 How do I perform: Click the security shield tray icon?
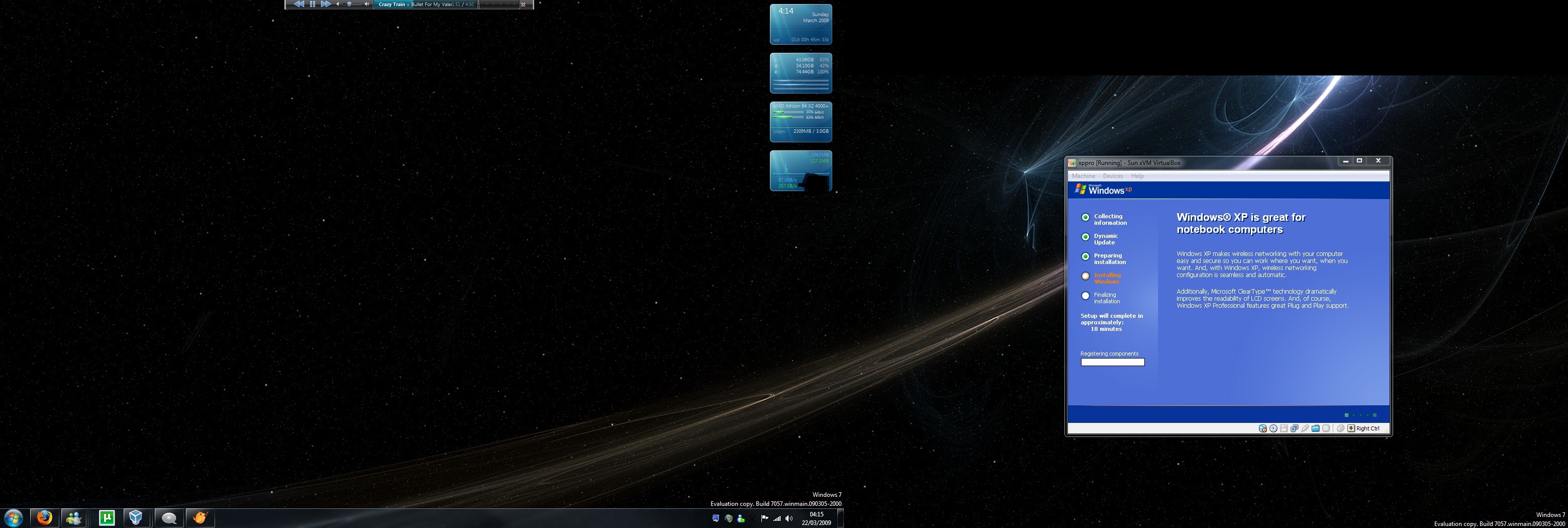(728, 519)
